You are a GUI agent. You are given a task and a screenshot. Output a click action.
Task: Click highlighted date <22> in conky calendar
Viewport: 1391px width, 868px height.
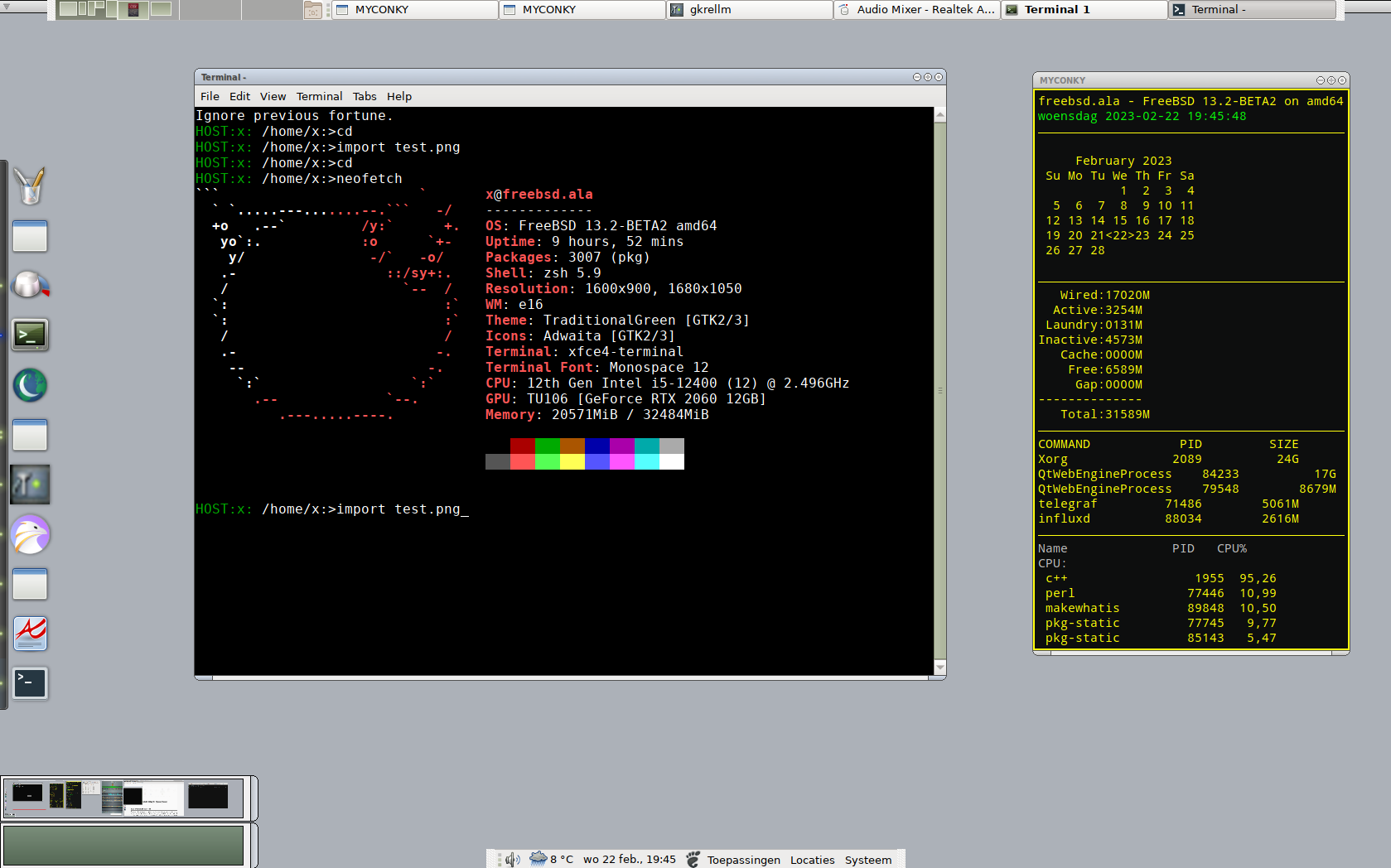[1120, 235]
